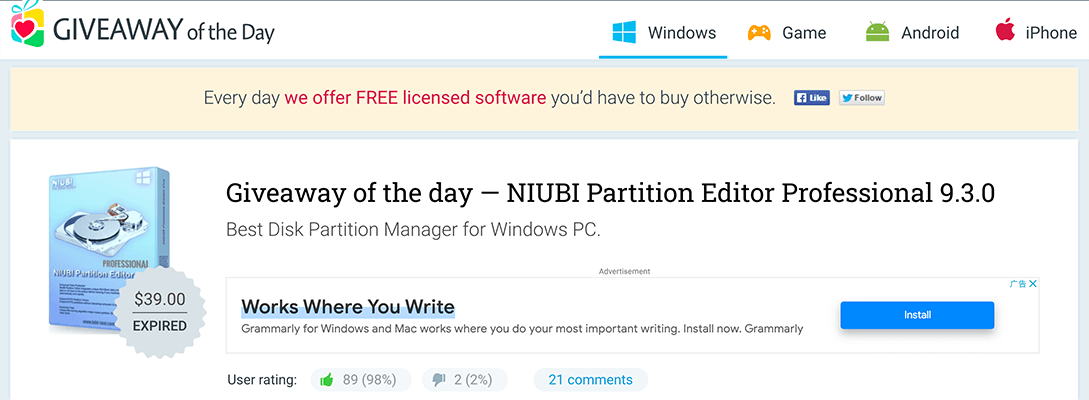The width and height of the screenshot is (1089, 400).
Task: Give a thumbs down rating
Action: pyautogui.click(x=439, y=380)
